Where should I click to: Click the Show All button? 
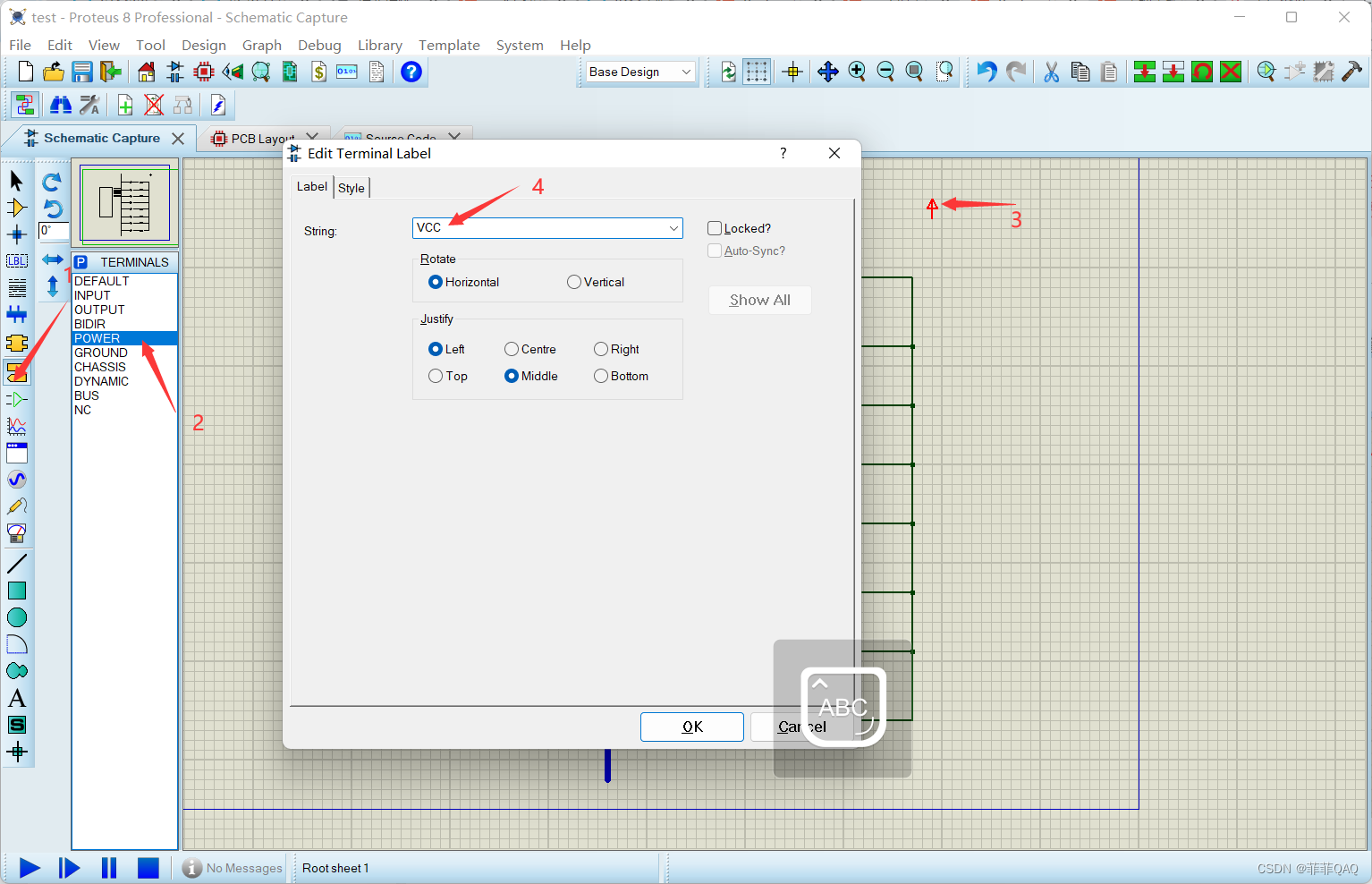point(760,300)
